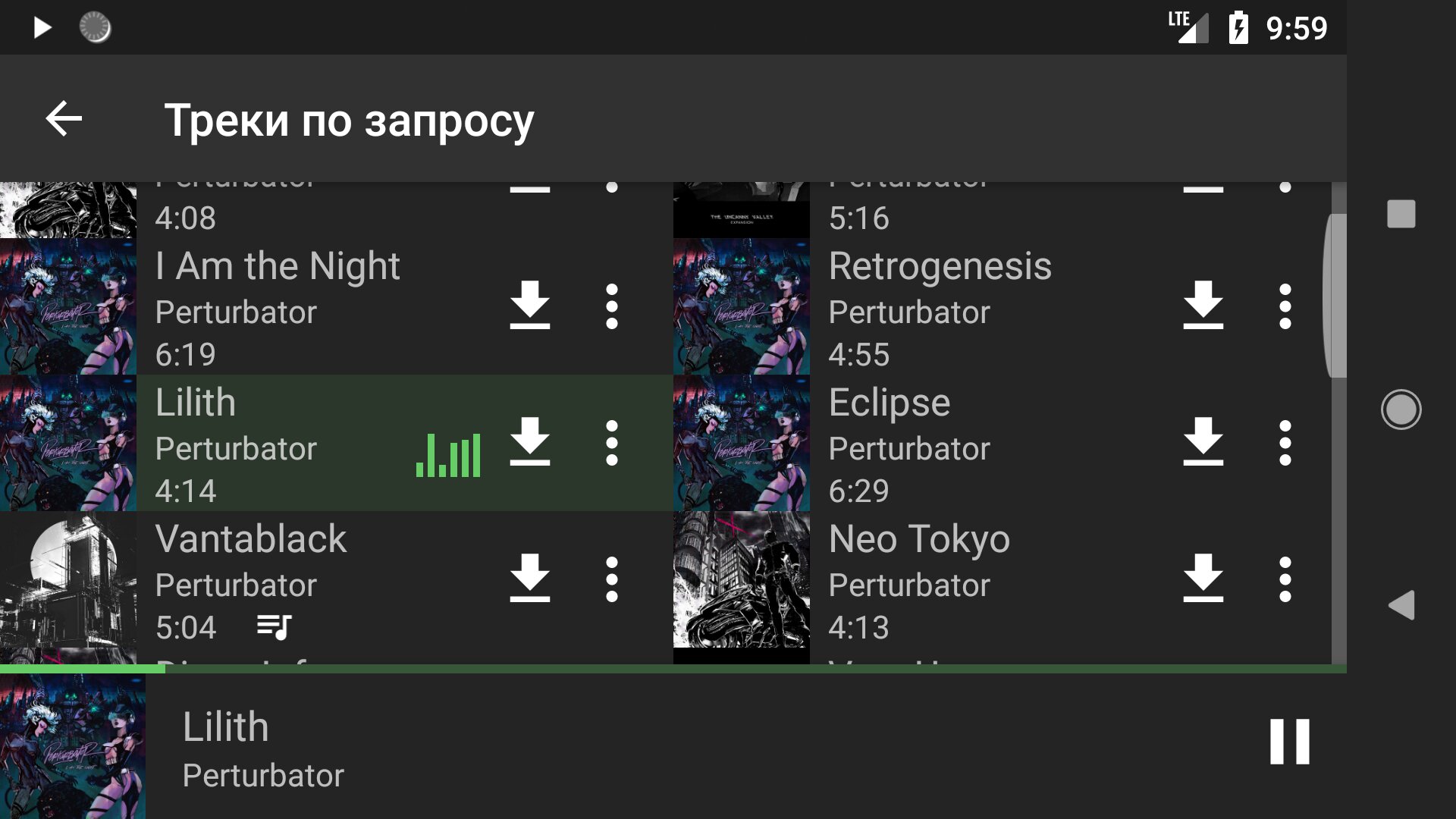Tap the Android home navigation button
The width and height of the screenshot is (1456, 819).
pyautogui.click(x=1401, y=409)
